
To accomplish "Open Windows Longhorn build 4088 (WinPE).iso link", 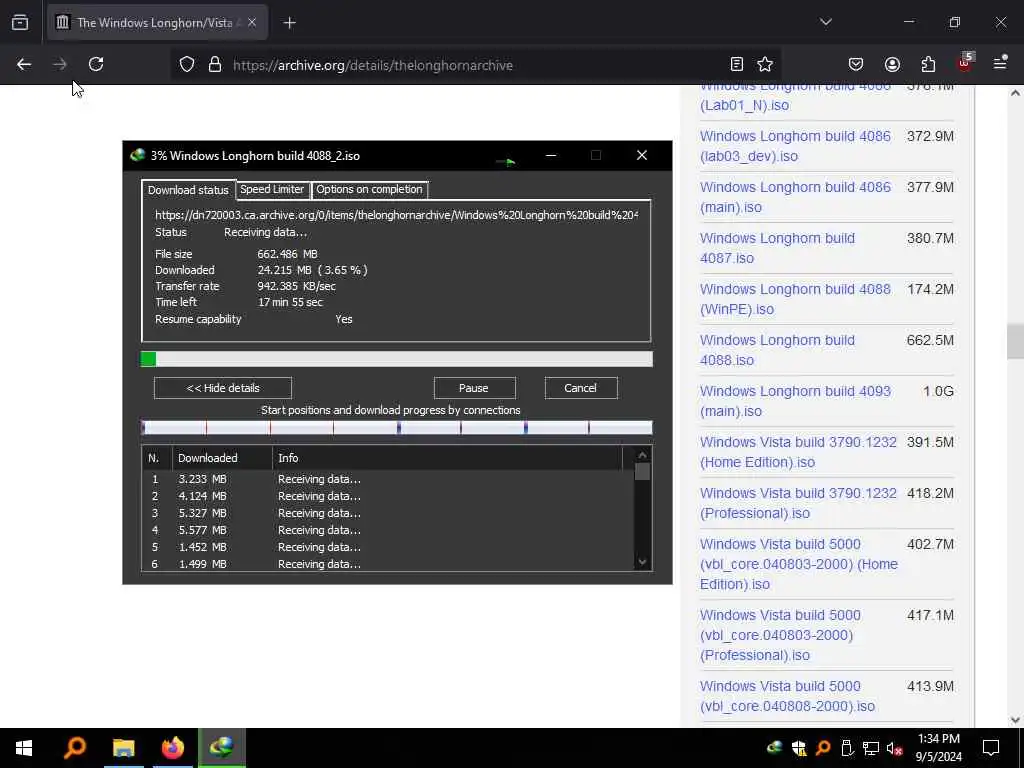I will point(795,299).
